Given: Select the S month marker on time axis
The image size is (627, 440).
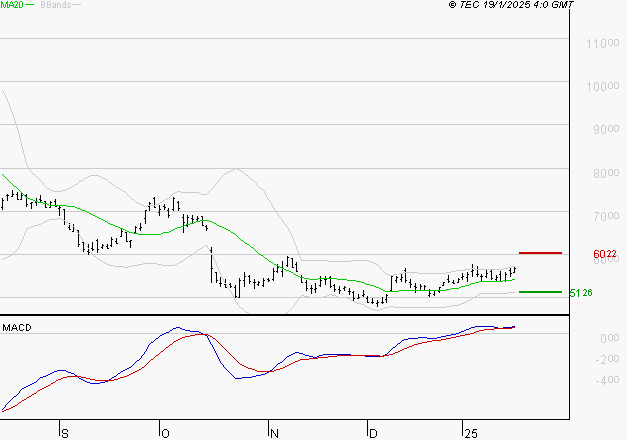Looking at the screenshot, I should click(x=65, y=433).
